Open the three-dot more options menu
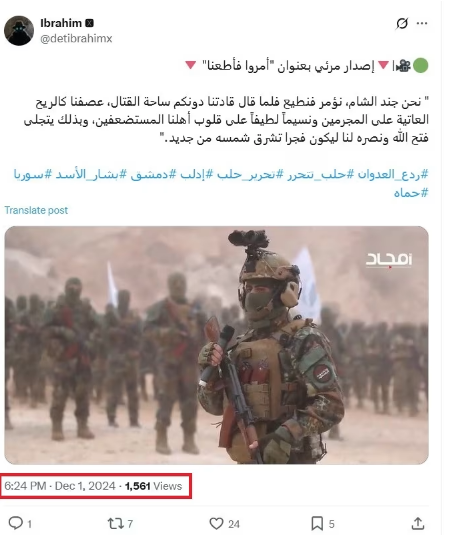 (x=422, y=23)
